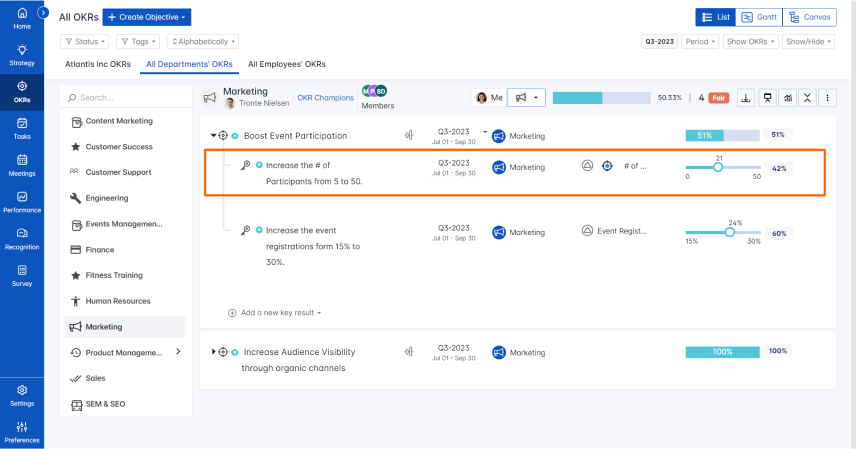Screen dimensions: 856x449
Task: Open the Add a new key result dropdown
Action: pos(275,313)
